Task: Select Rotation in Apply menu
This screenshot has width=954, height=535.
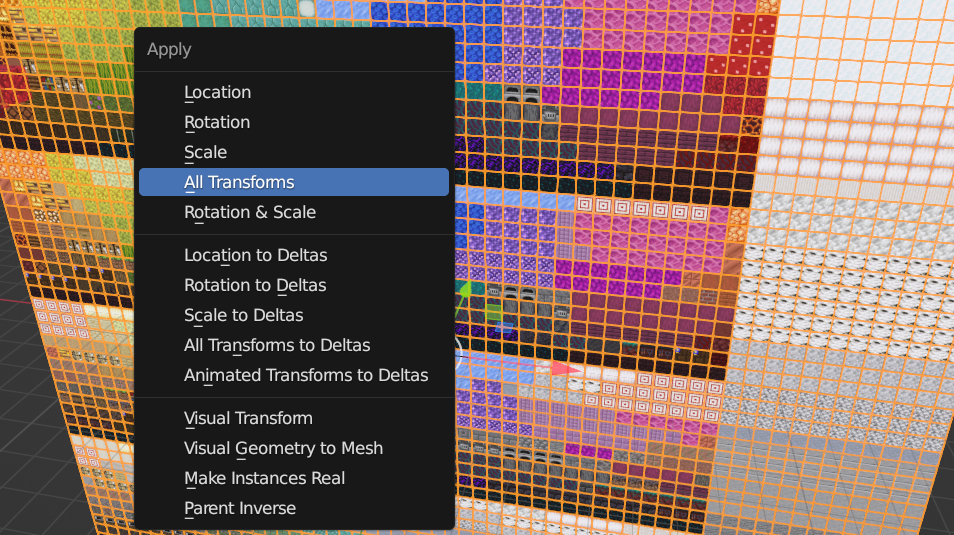Action: (x=294, y=122)
